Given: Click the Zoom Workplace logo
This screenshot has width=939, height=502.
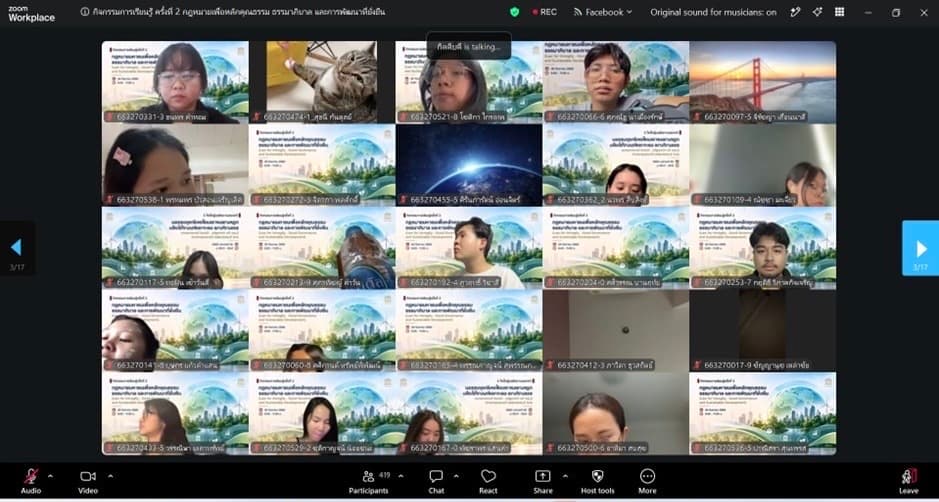Looking at the screenshot, I should (31, 13).
